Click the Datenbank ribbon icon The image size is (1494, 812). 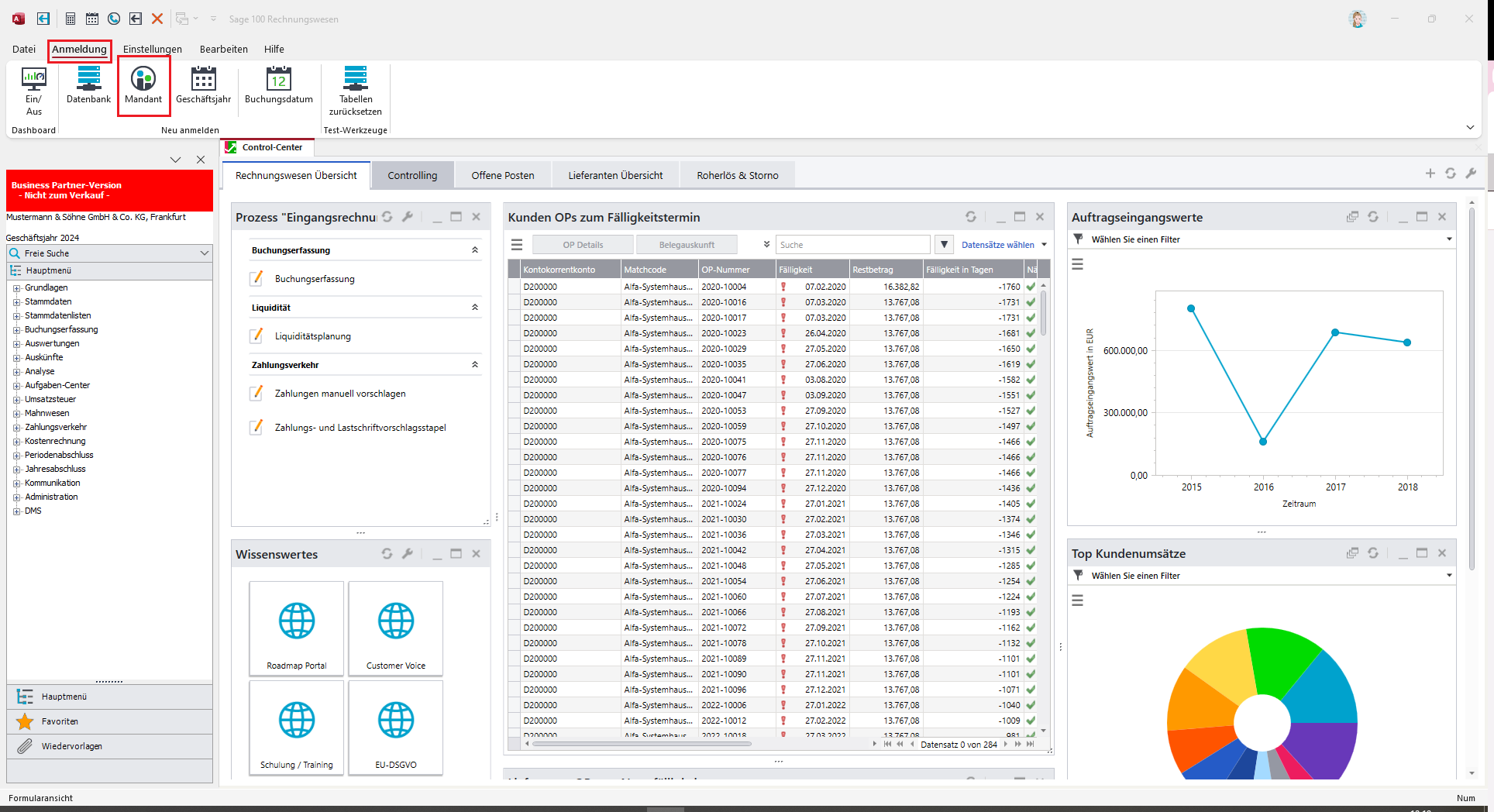tap(88, 79)
